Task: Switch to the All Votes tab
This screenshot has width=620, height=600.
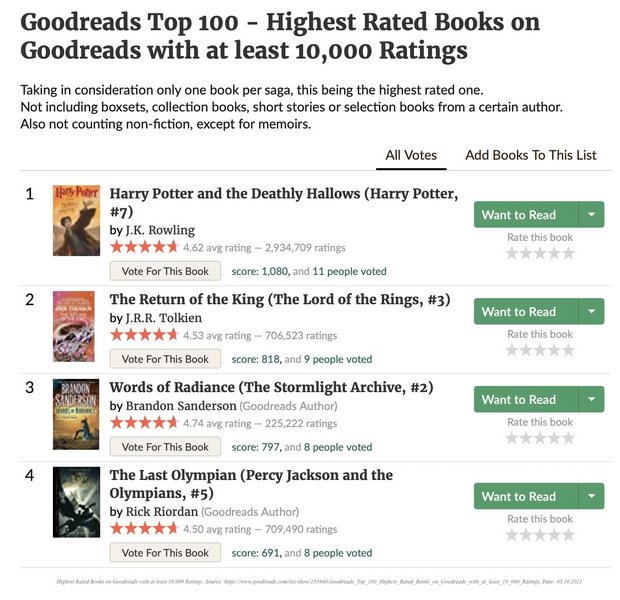Action: [x=411, y=155]
